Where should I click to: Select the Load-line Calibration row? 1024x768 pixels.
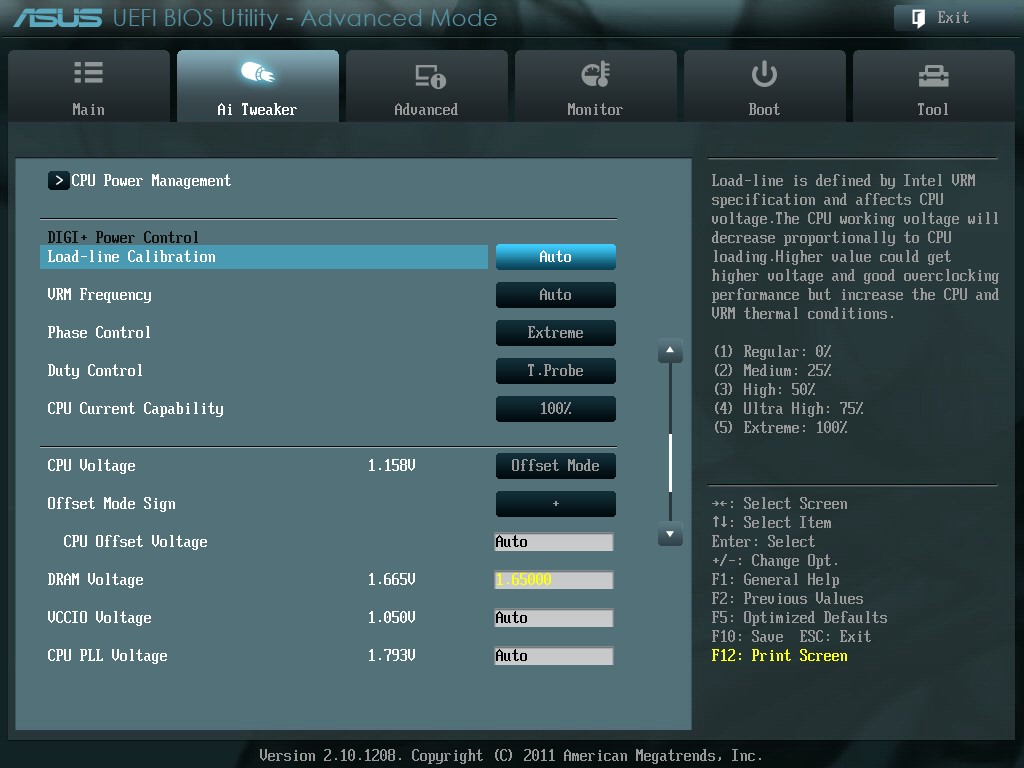tap(264, 257)
